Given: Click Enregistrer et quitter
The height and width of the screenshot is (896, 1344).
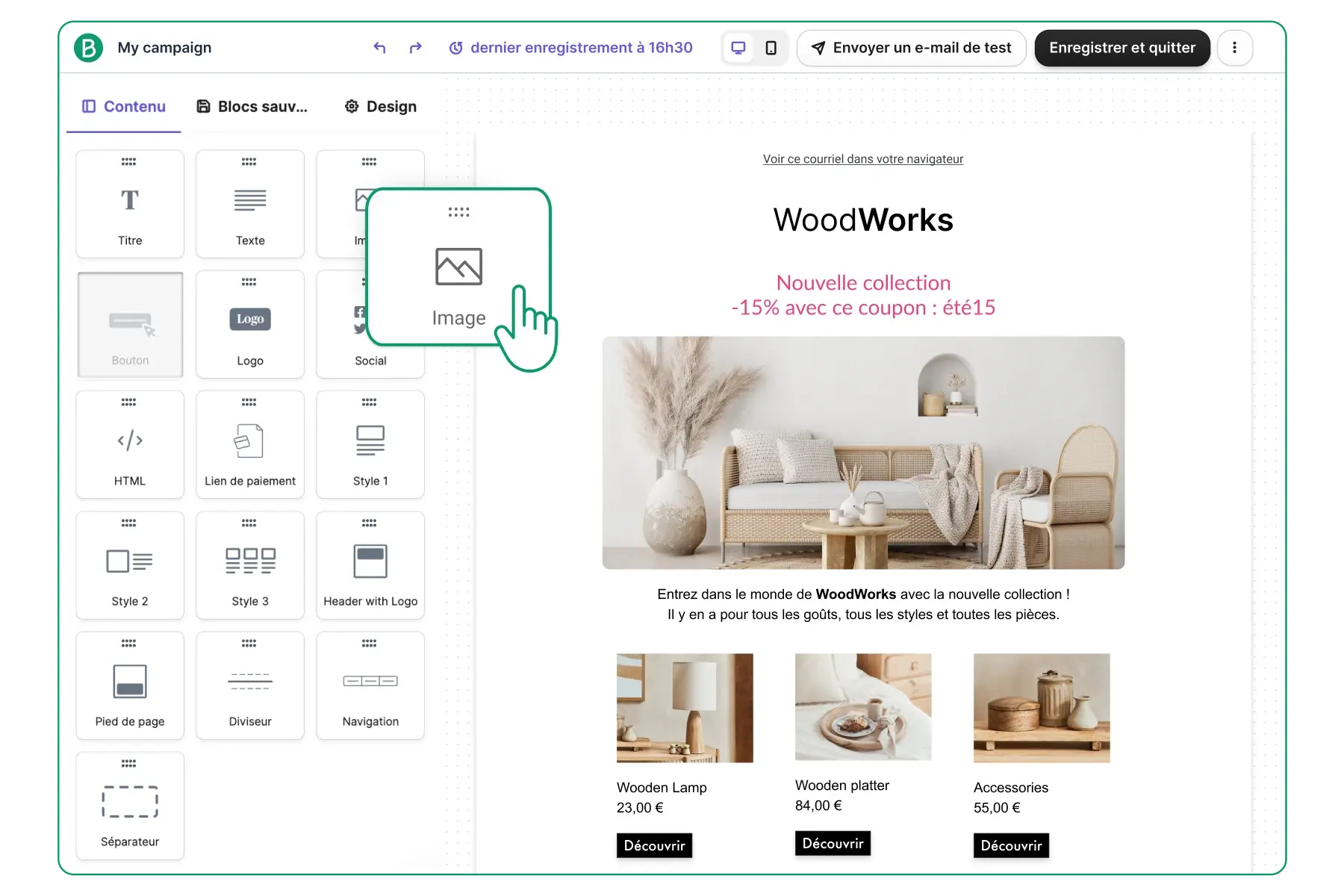Looking at the screenshot, I should coord(1121,47).
